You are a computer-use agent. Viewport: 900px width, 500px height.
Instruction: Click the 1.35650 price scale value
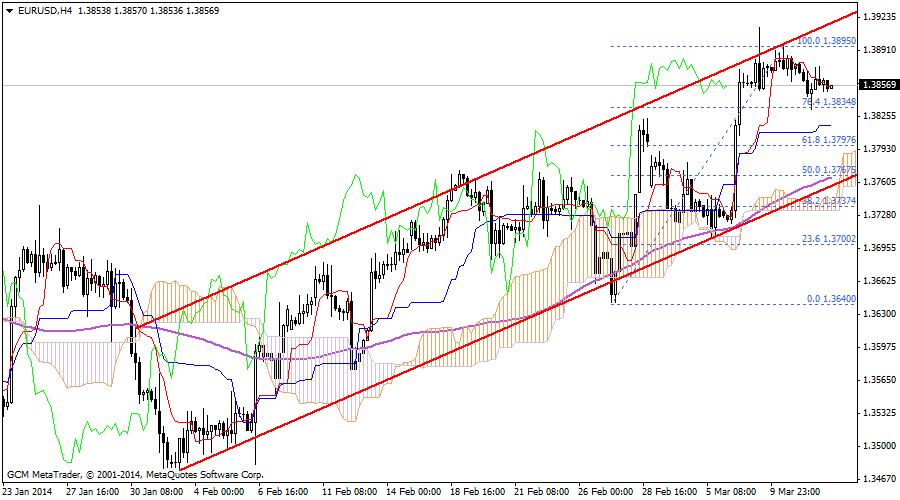[879, 380]
